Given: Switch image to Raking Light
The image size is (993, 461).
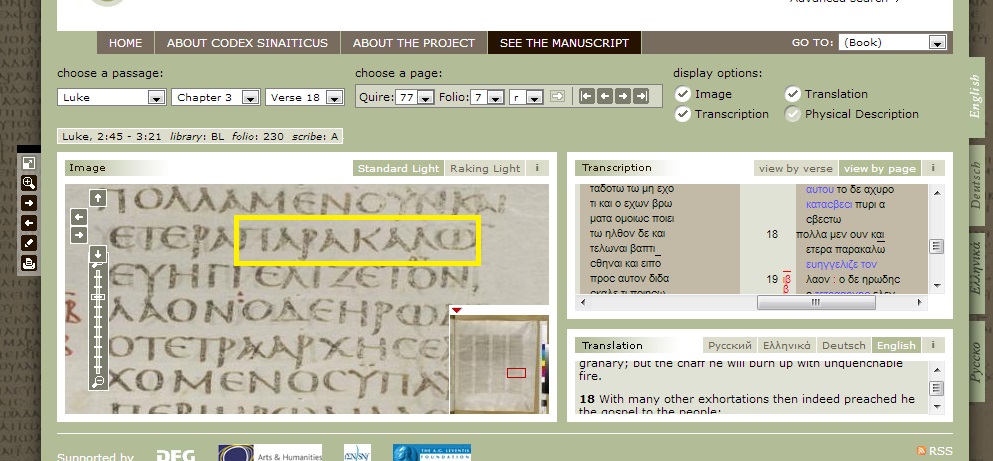Looking at the screenshot, I should 485,168.
